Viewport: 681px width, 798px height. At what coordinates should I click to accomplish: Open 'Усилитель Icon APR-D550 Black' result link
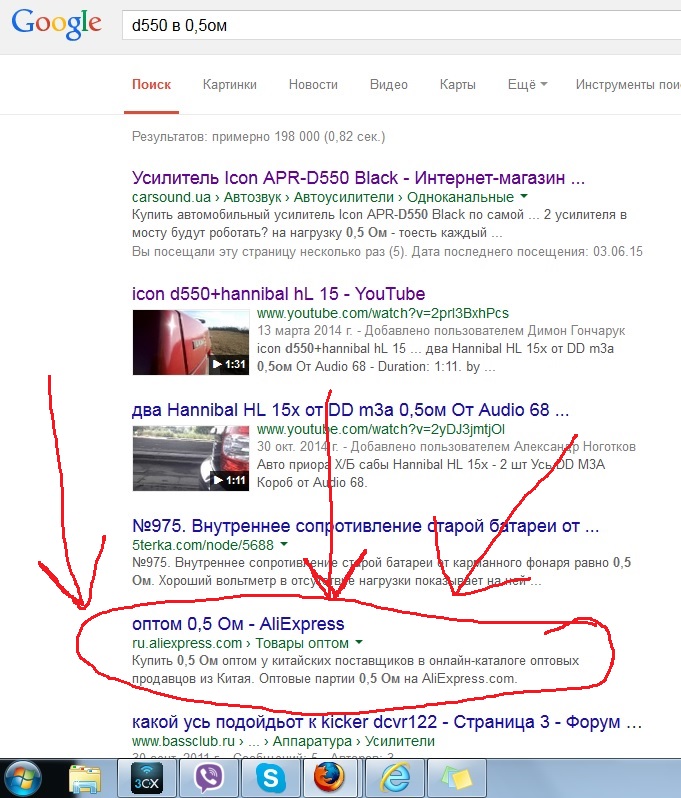(358, 178)
